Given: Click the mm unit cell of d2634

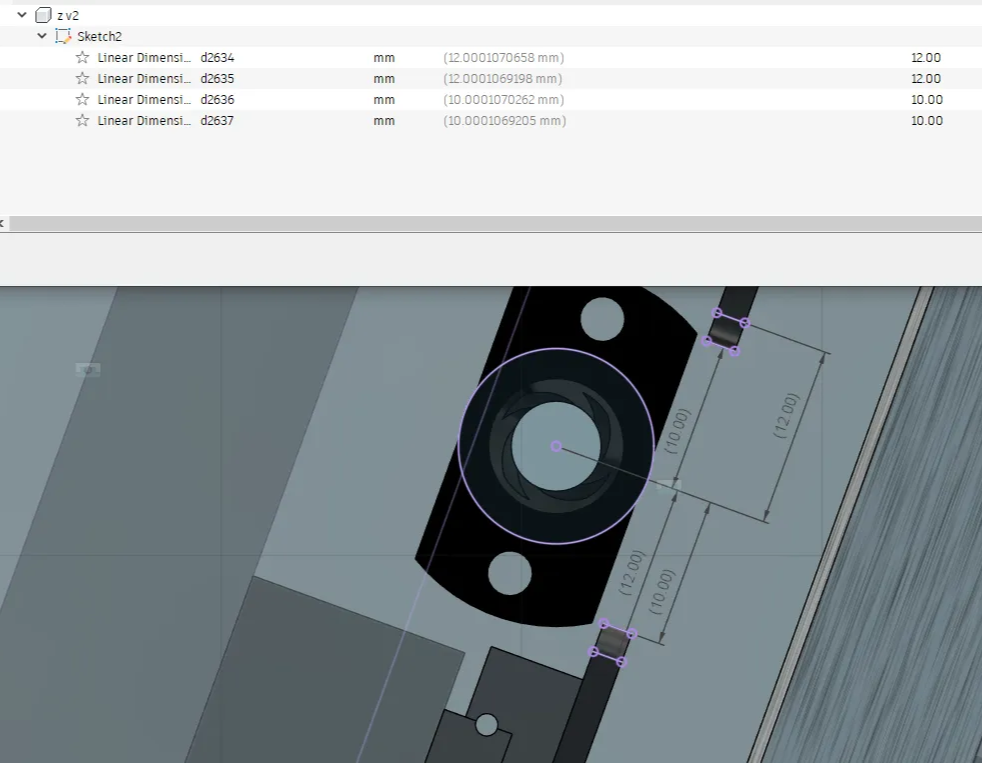Looking at the screenshot, I should [384, 58].
